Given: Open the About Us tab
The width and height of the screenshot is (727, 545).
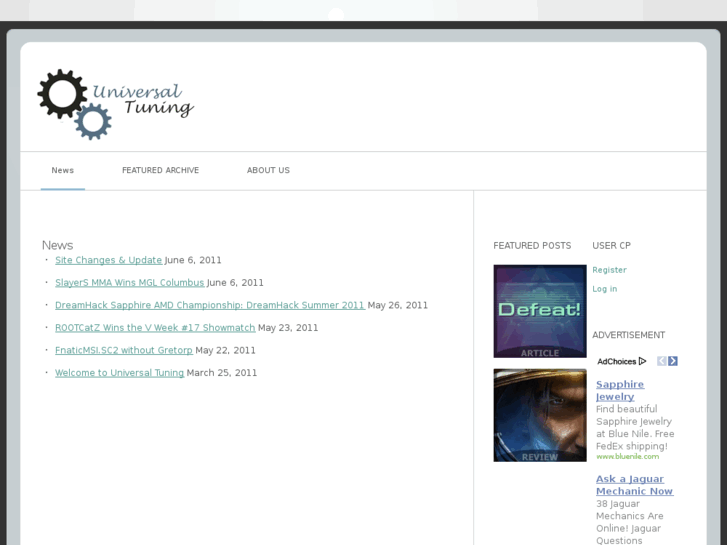Looking at the screenshot, I should coord(268,170).
